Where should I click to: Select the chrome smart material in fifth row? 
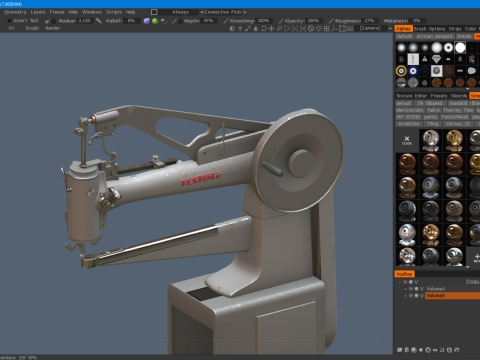pyautogui.click(x=407, y=235)
